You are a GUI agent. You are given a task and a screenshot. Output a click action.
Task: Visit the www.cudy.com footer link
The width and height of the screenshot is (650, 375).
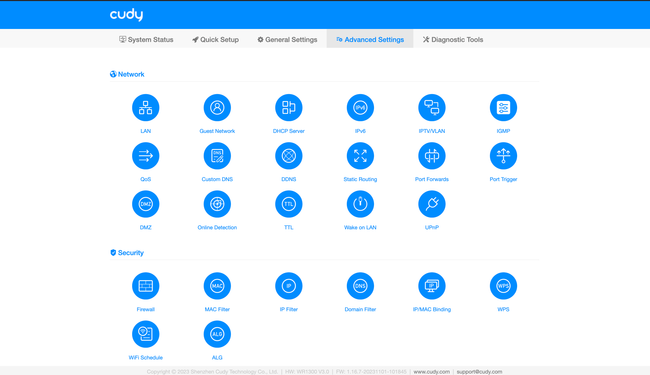click(x=432, y=372)
